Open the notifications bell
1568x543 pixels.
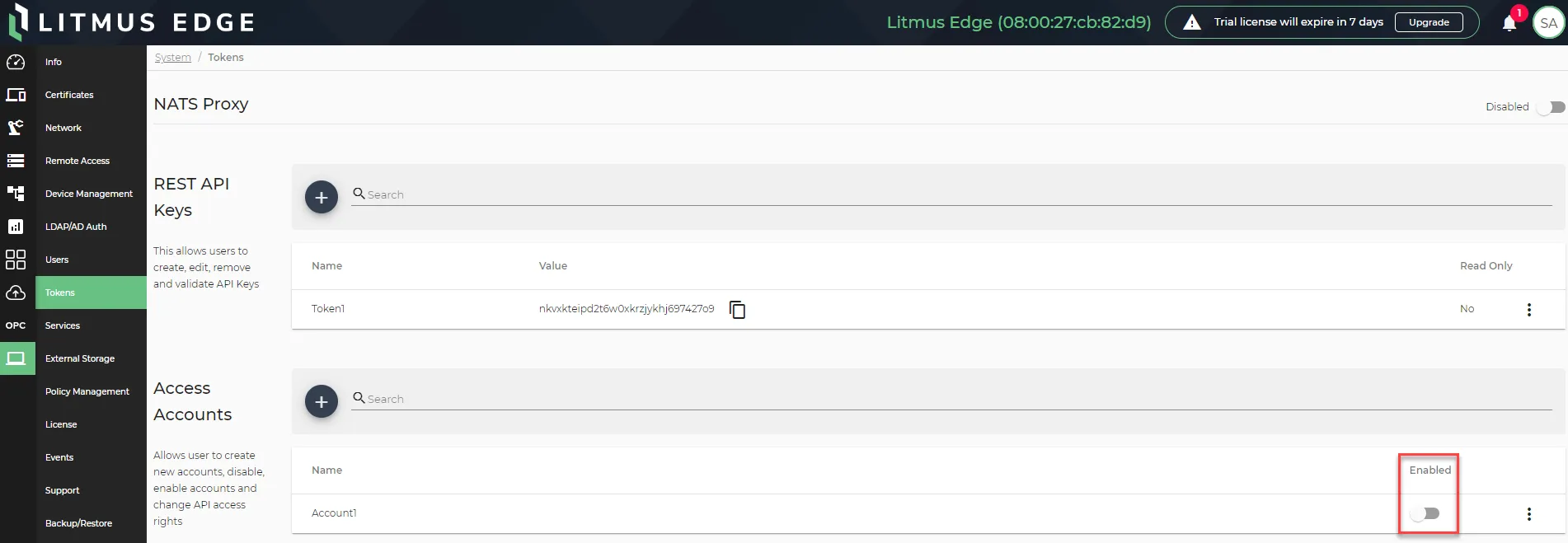pos(1509,23)
